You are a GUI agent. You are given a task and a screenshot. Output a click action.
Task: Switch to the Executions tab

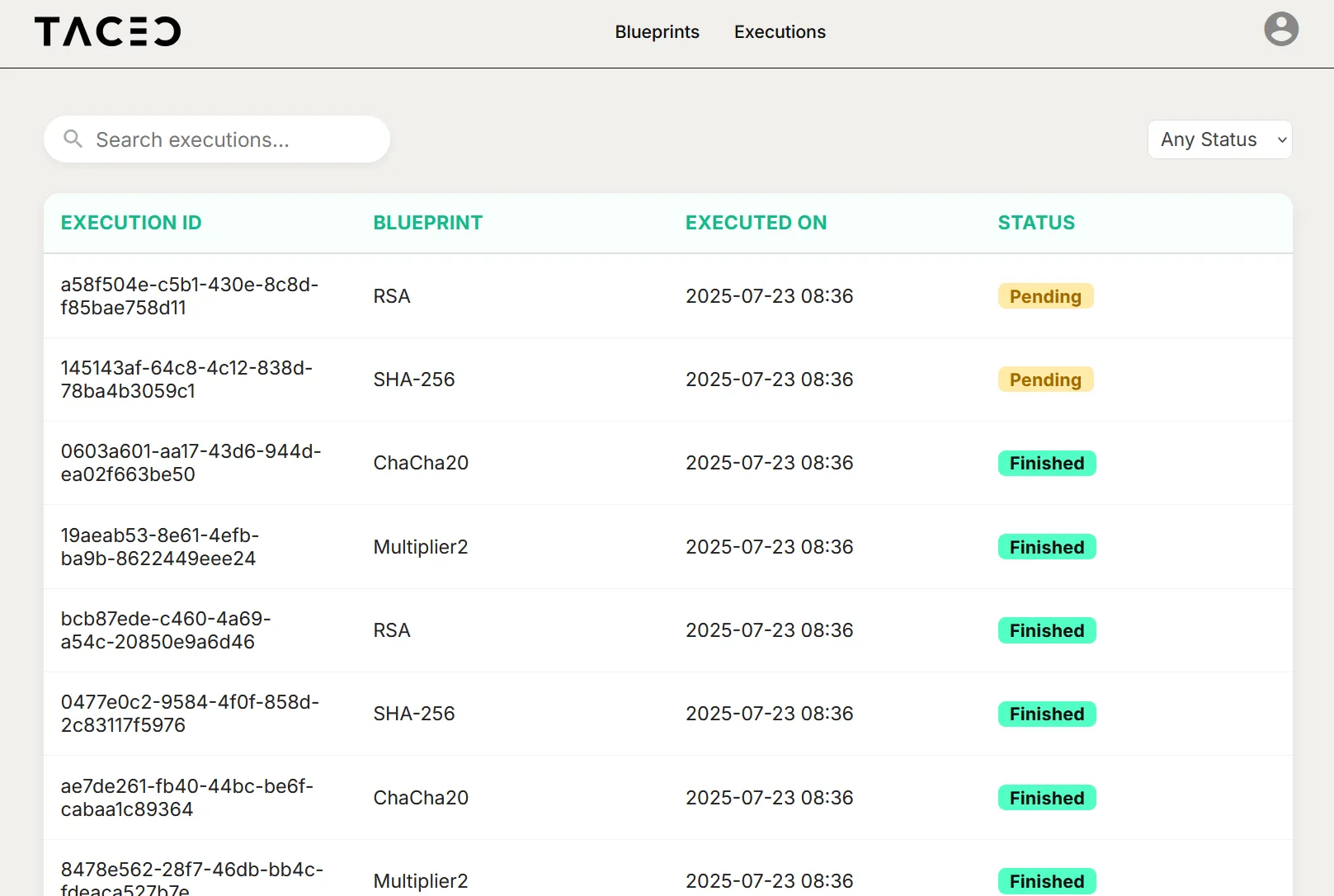click(779, 32)
